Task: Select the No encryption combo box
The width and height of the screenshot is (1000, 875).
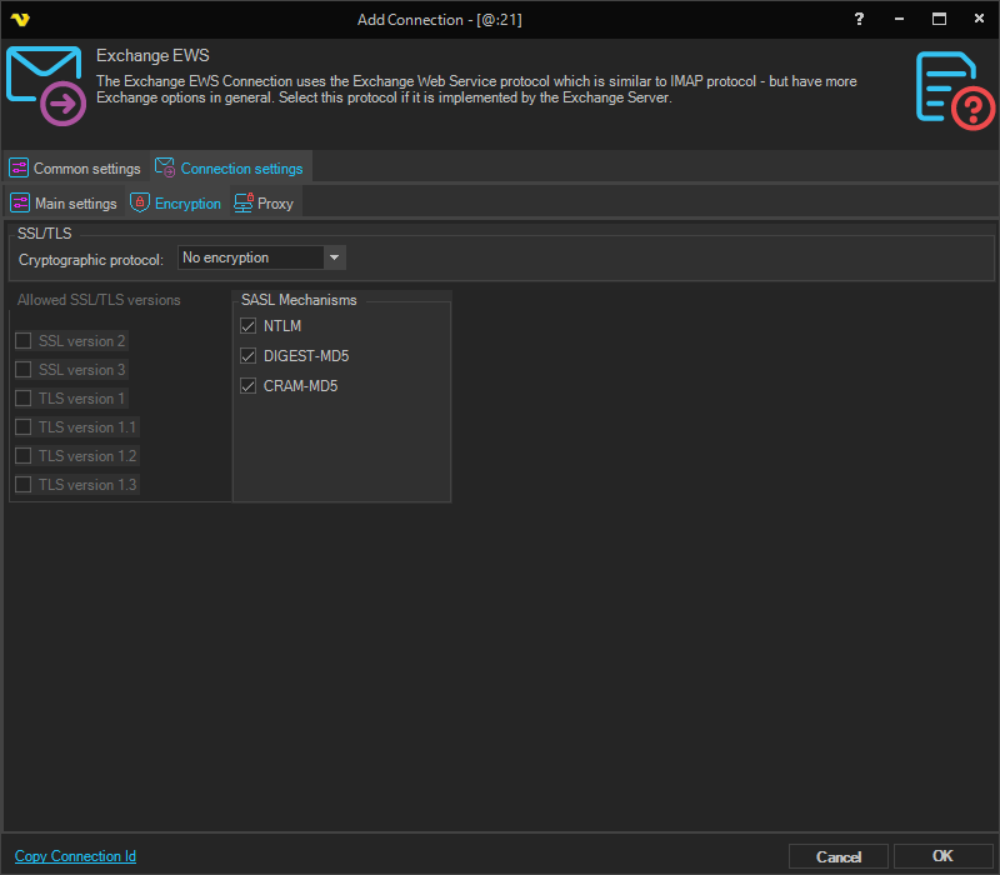Action: coord(251,258)
